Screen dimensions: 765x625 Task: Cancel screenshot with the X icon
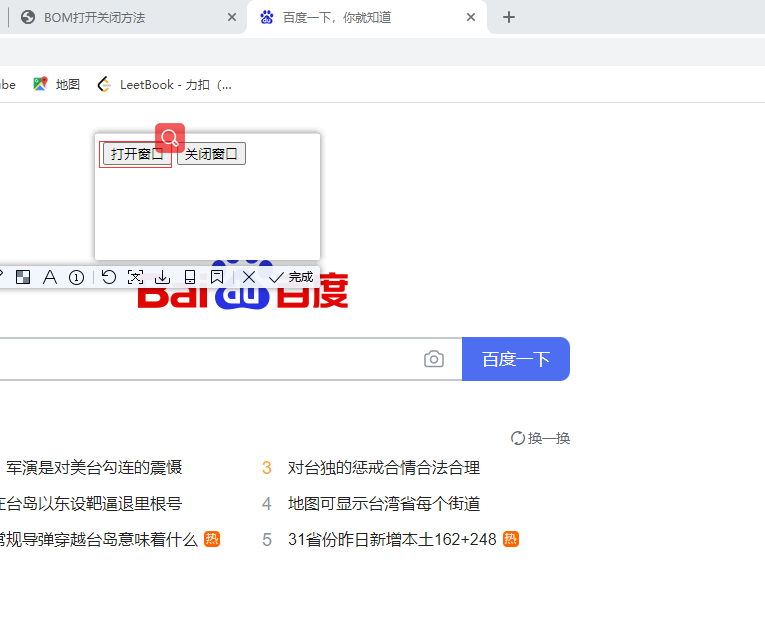pos(249,277)
